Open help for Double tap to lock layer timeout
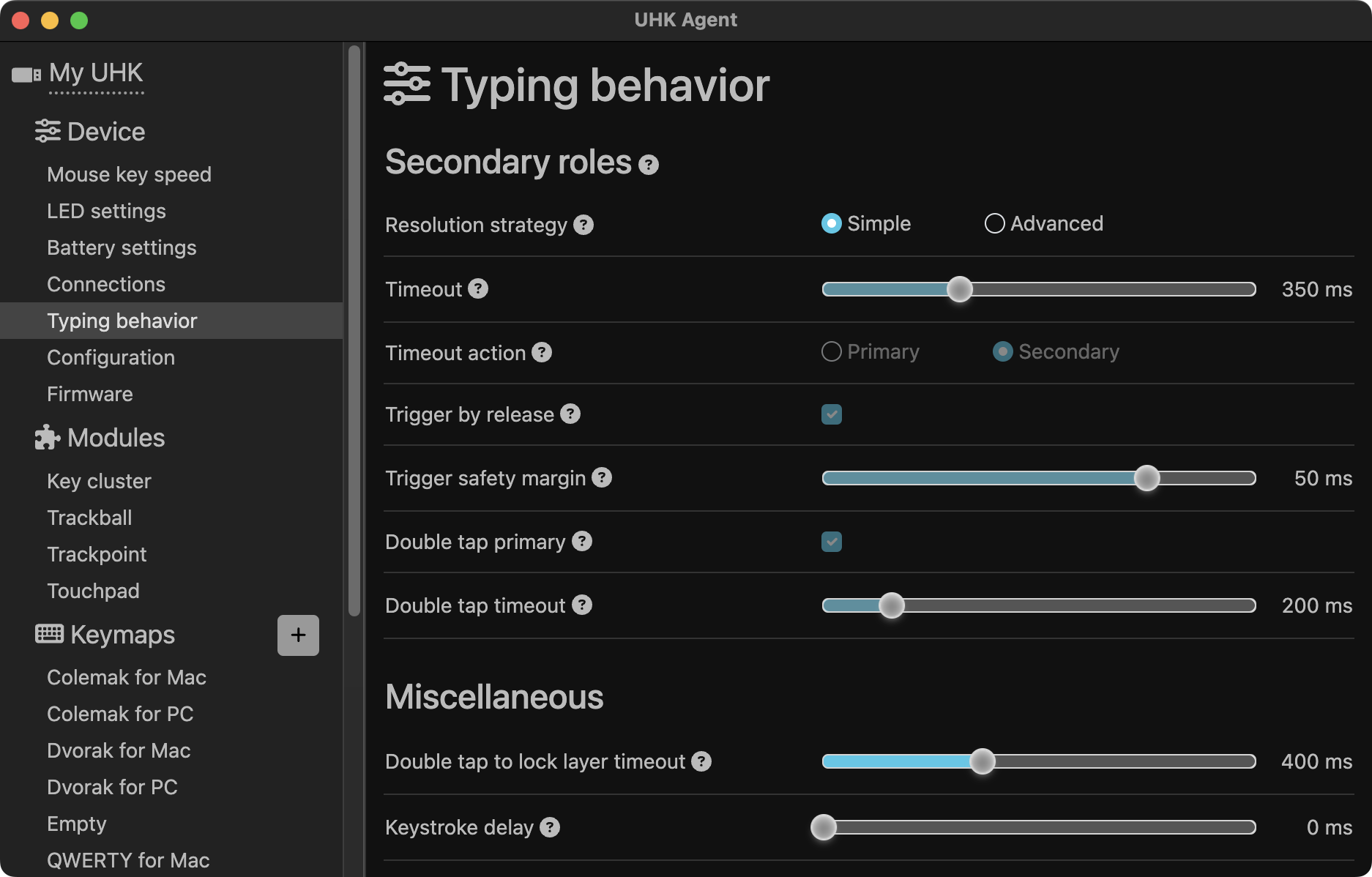 click(x=701, y=761)
